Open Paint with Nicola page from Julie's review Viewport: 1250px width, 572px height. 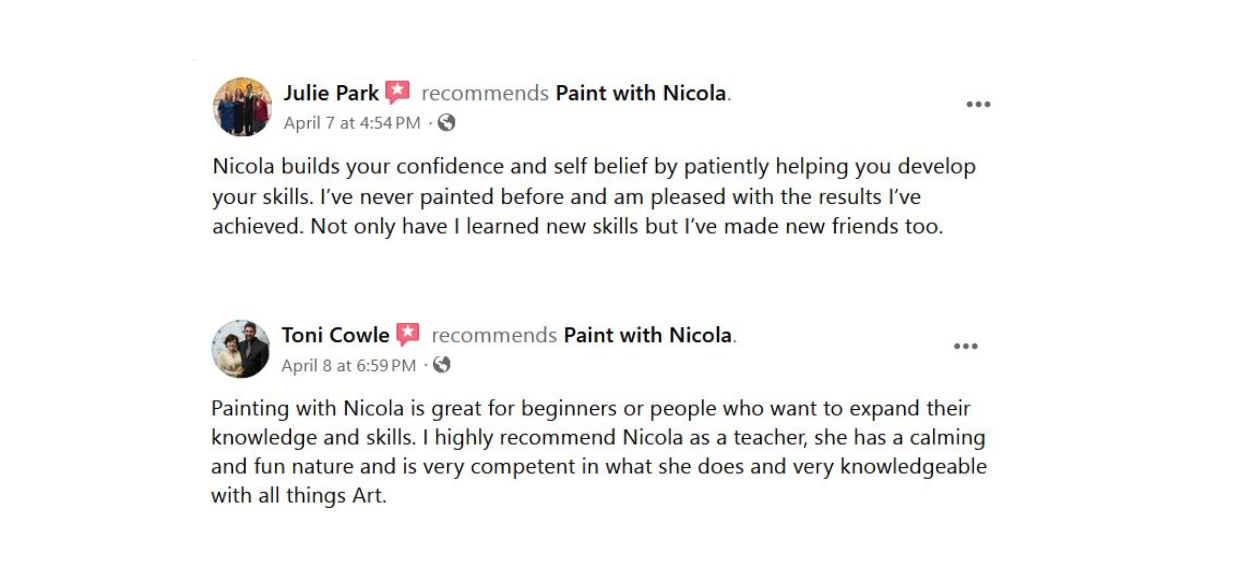pos(641,93)
